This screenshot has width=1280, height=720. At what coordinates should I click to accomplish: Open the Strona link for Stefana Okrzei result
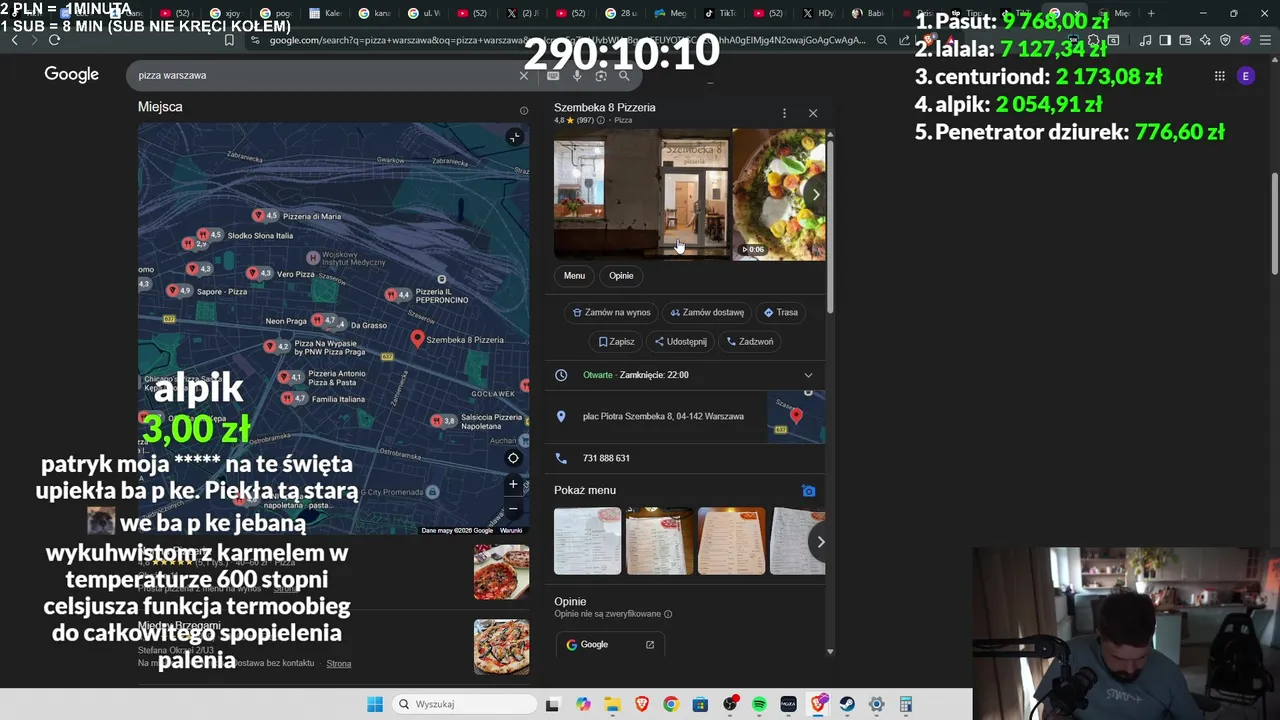tap(338, 663)
